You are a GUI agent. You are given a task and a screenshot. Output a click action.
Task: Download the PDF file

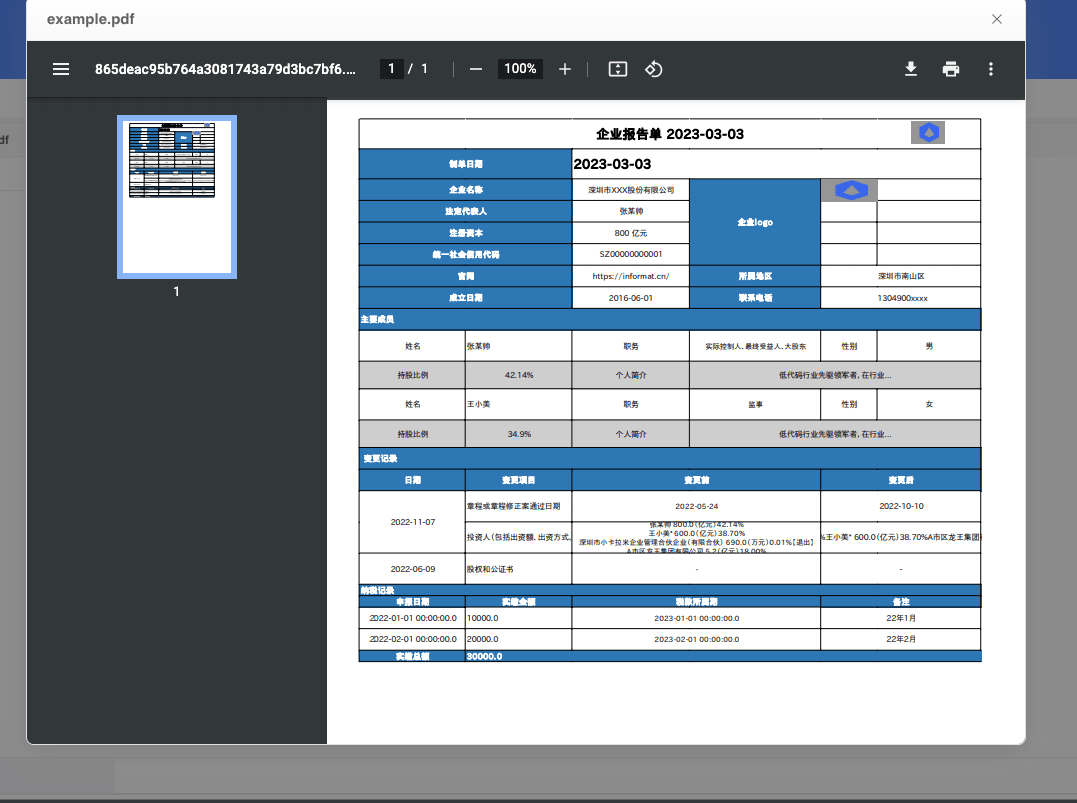click(x=910, y=69)
